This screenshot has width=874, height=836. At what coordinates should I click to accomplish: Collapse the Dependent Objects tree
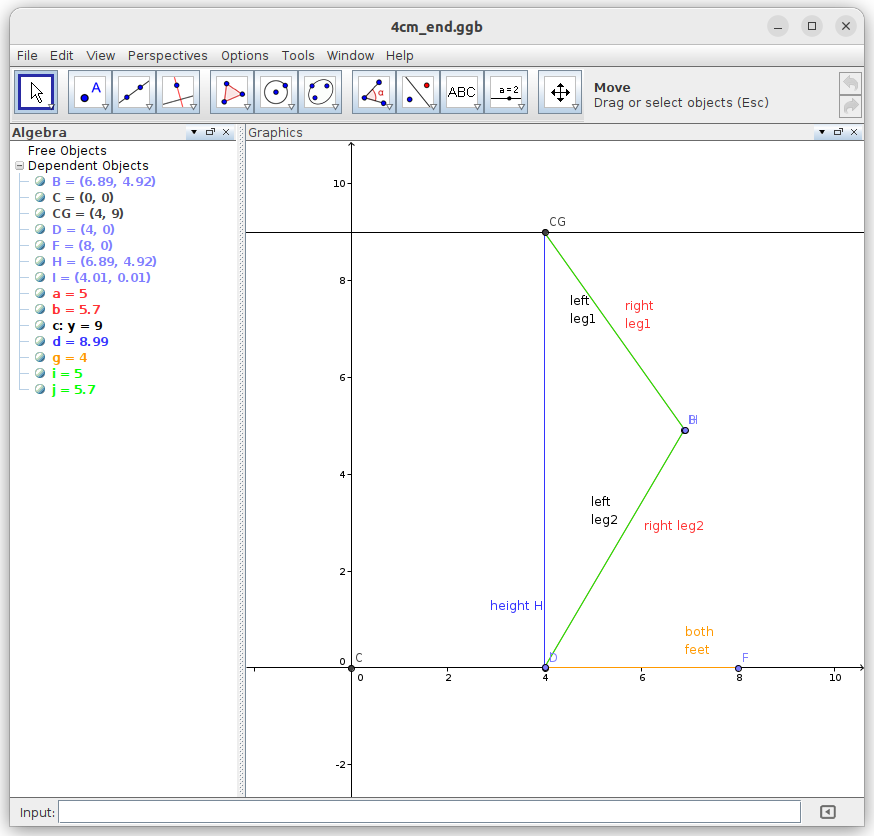20,166
